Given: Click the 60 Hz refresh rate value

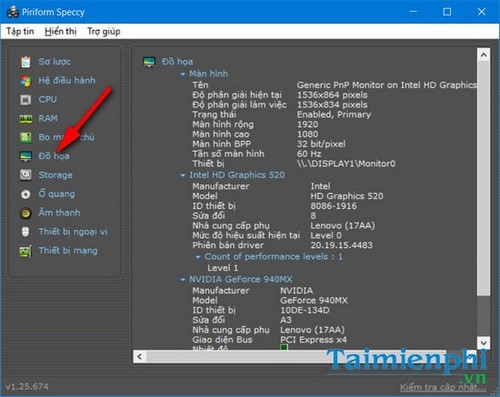Looking at the screenshot, I should pos(309,154).
